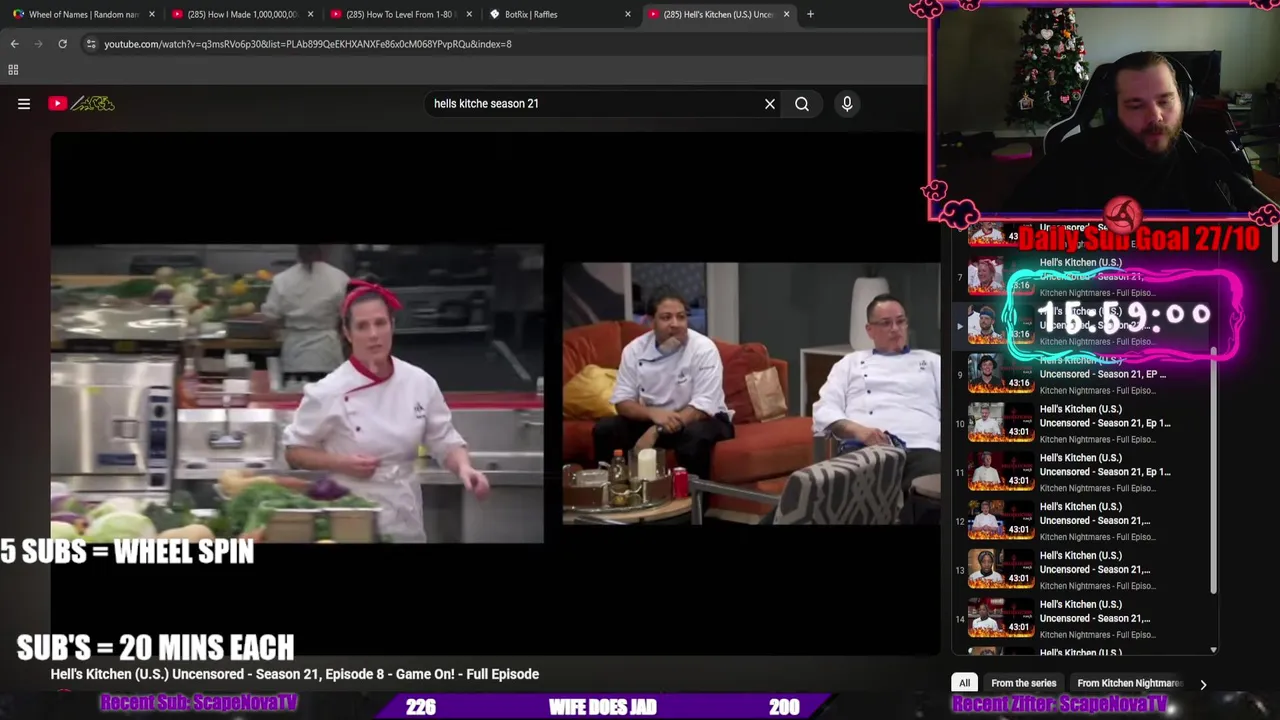Close the Wheel of Names tab

pos(152,14)
